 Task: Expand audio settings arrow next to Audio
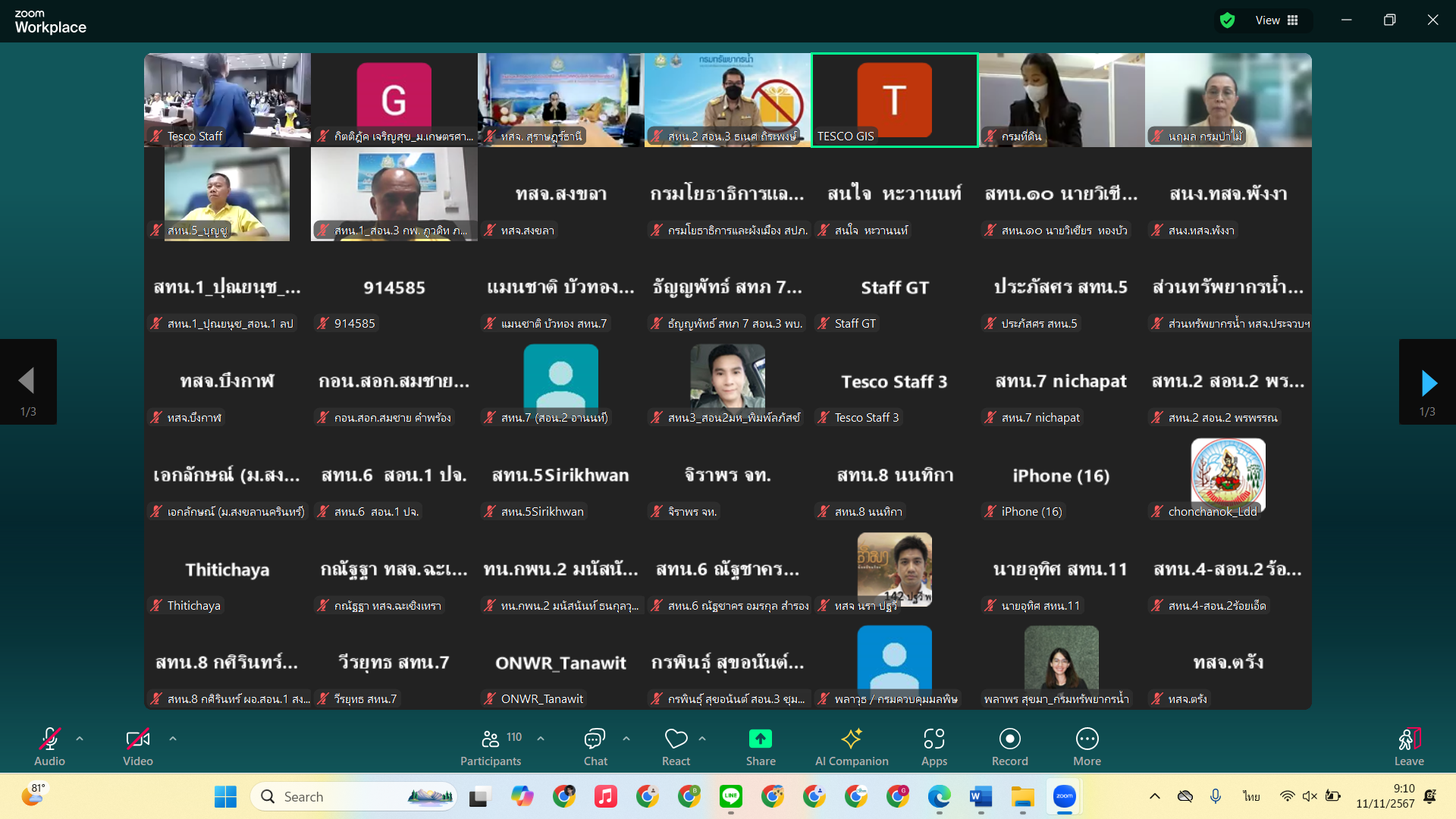[80, 738]
